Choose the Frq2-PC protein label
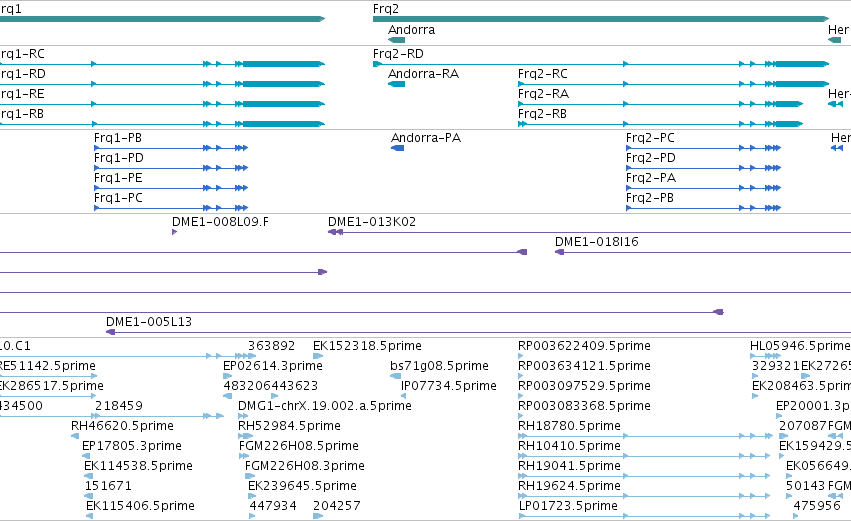This screenshot has width=851, height=521. pos(650,138)
